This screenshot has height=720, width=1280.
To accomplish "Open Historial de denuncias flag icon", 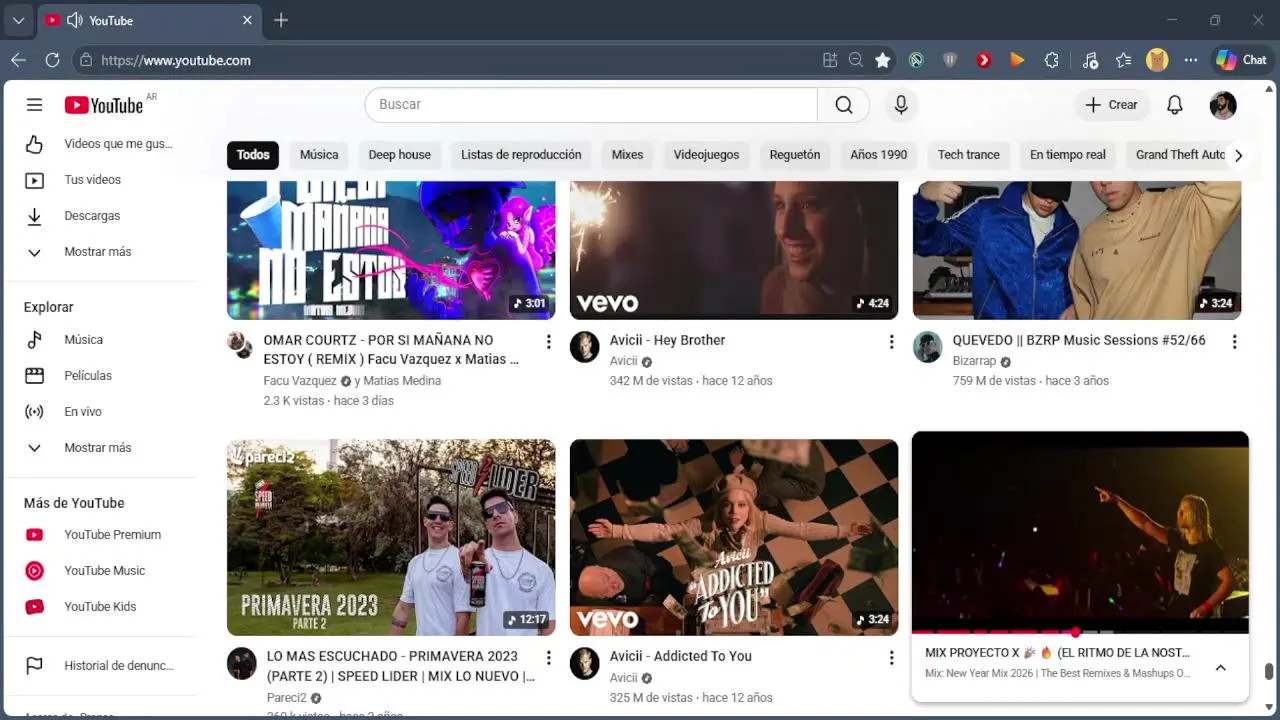I will (34, 666).
